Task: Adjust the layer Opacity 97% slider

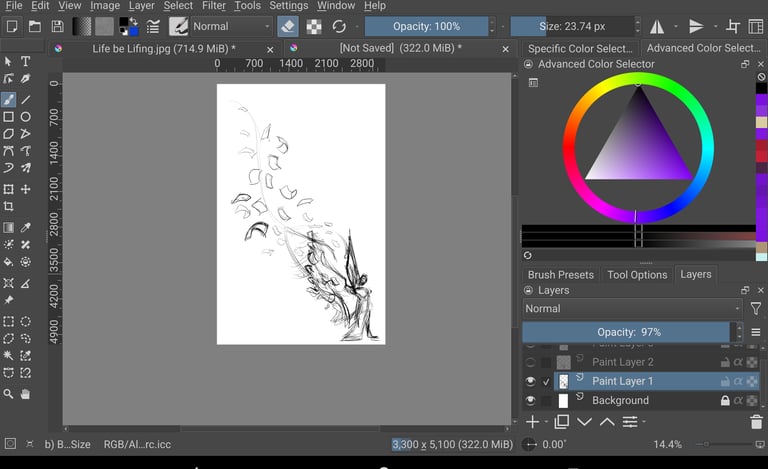Action: (x=628, y=332)
